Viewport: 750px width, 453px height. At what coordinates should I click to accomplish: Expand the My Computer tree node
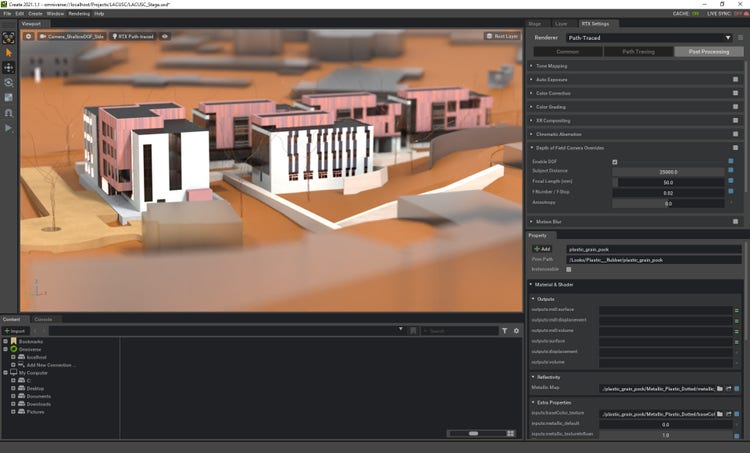pos(7,372)
